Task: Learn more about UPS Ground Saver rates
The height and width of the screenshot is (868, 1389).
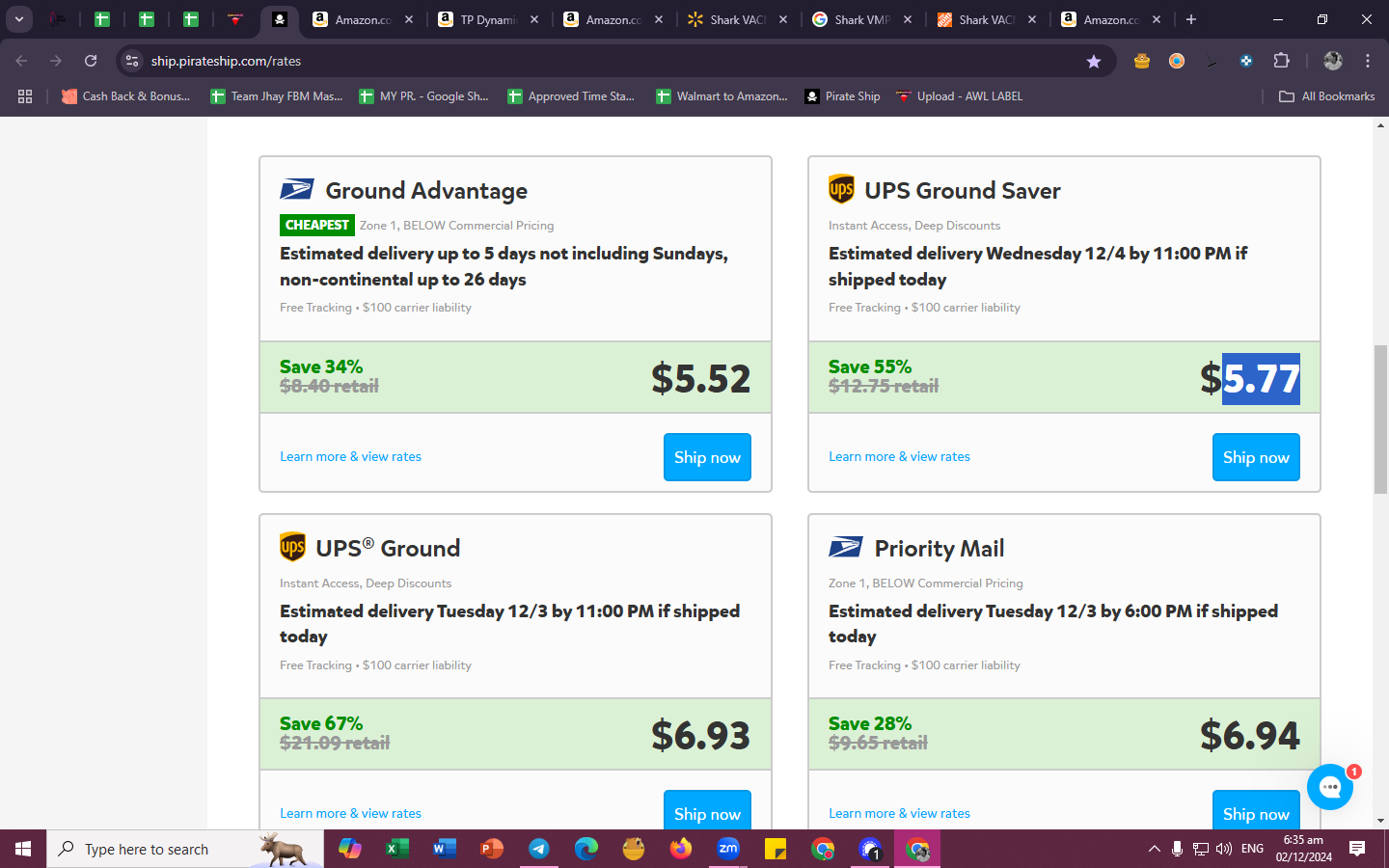Action: click(899, 456)
